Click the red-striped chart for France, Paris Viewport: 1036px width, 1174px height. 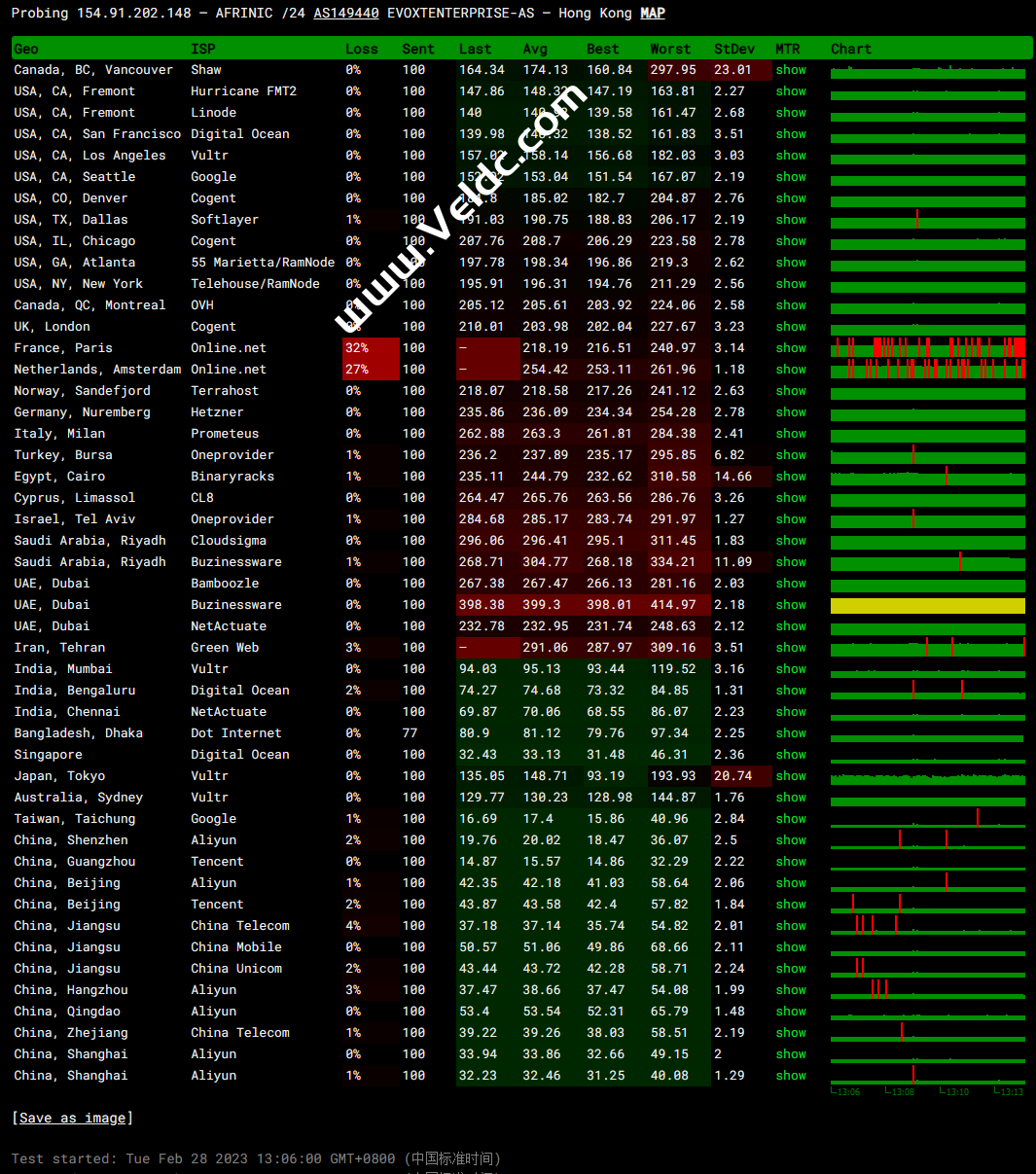click(x=928, y=347)
